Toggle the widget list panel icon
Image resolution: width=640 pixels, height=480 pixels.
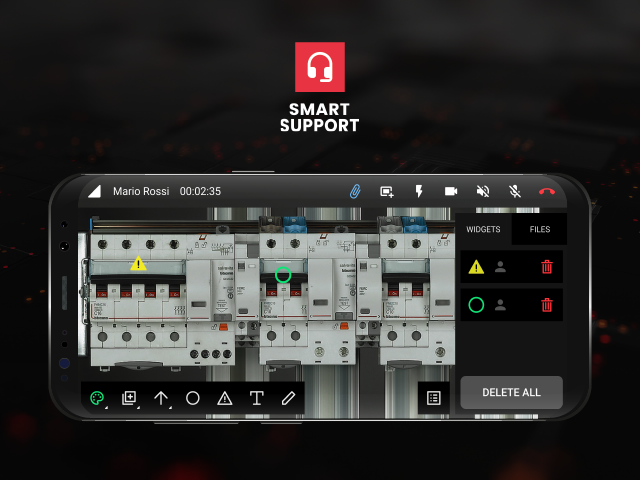click(433, 398)
